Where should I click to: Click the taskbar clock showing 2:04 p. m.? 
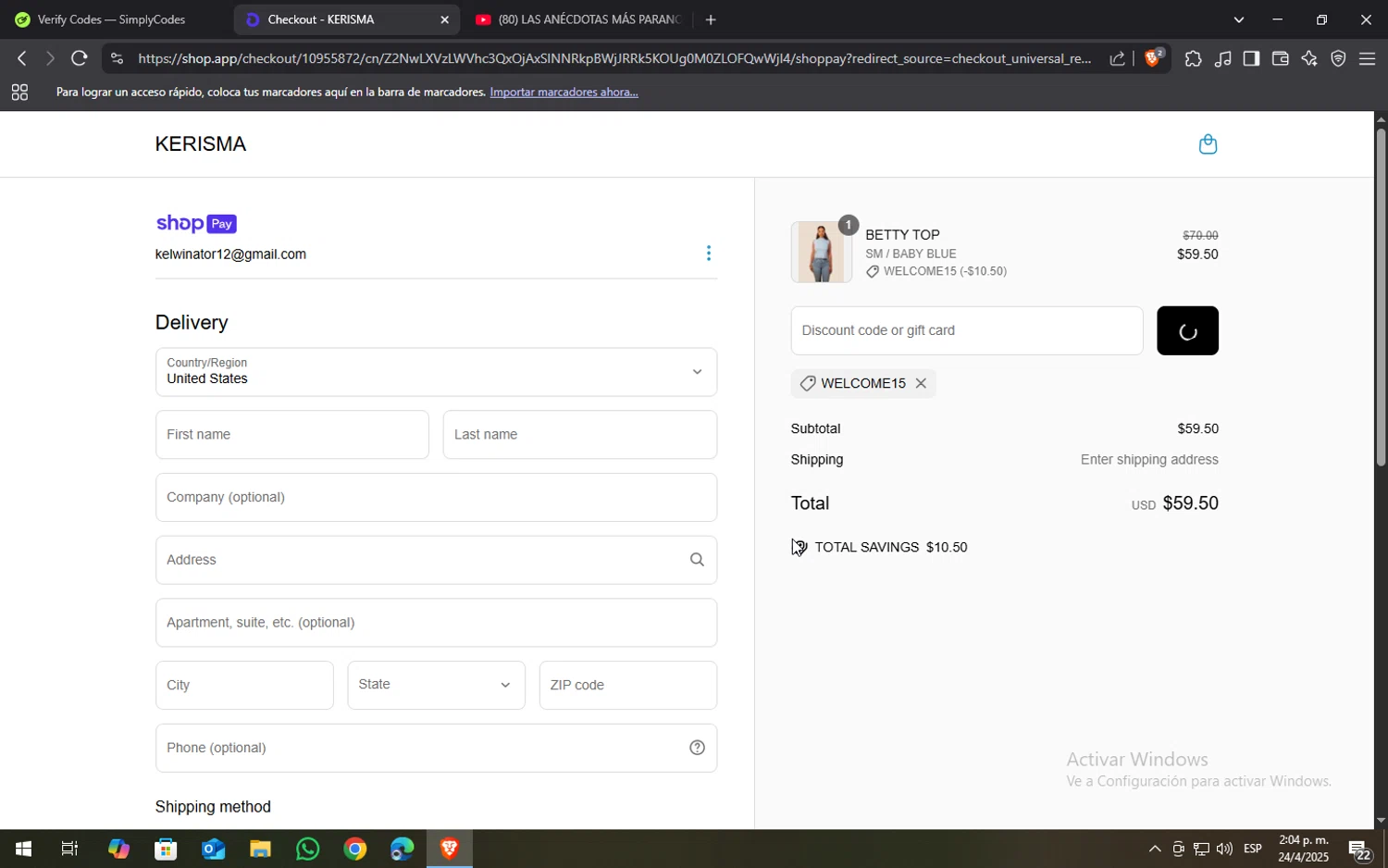click(x=1303, y=849)
